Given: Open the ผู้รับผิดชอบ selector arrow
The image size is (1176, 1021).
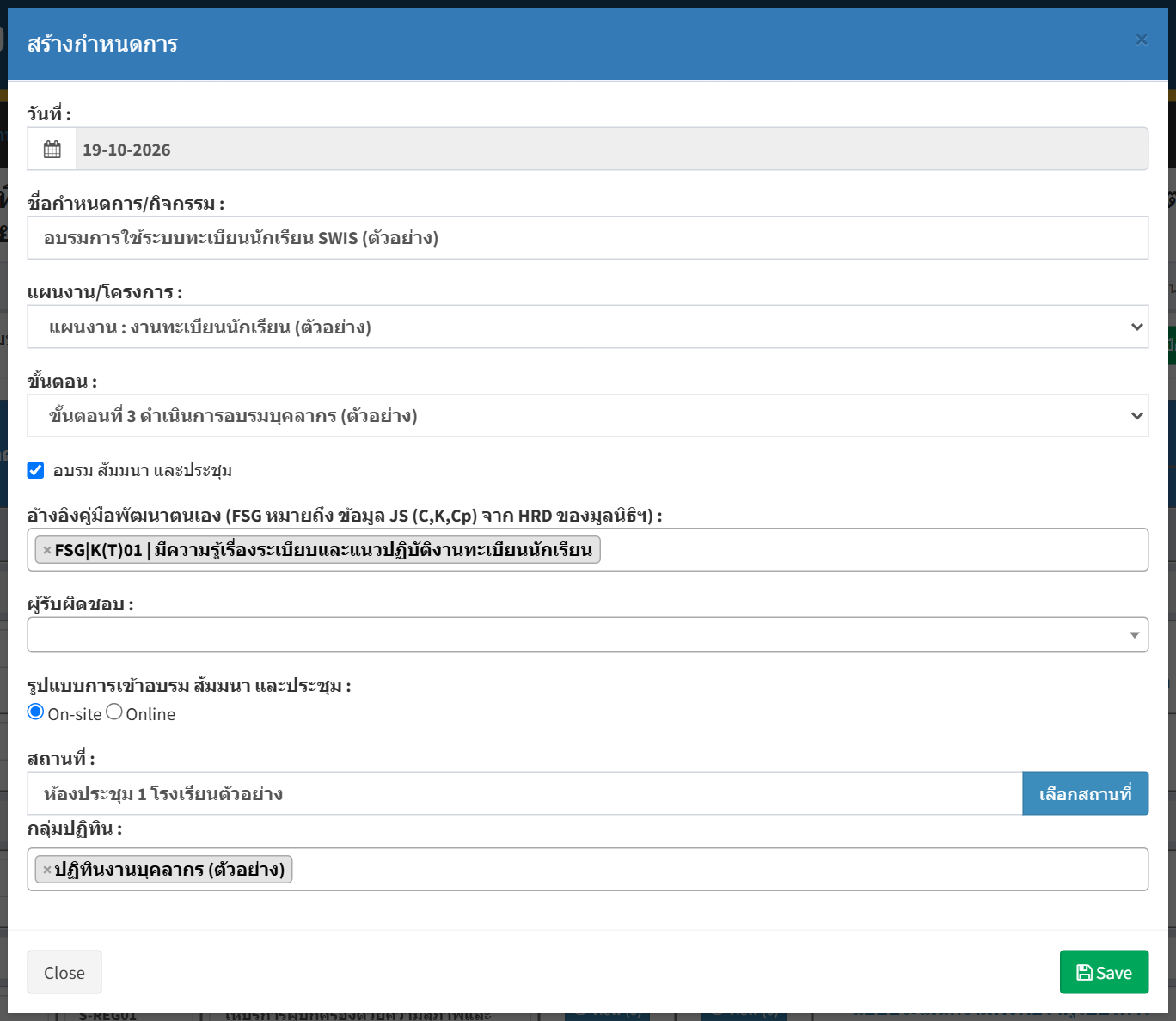Looking at the screenshot, I should coord(1135,635).
